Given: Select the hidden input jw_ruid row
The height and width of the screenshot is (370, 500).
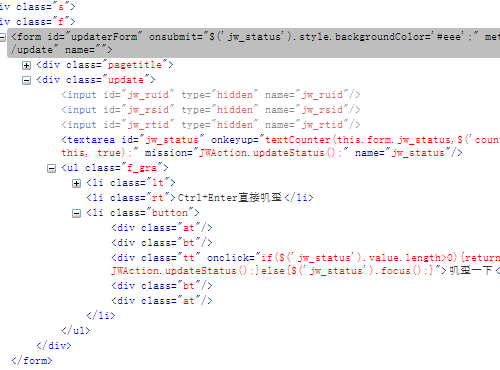Looking at the screenshot, I should pyautogui.click(x=211, y=95).
